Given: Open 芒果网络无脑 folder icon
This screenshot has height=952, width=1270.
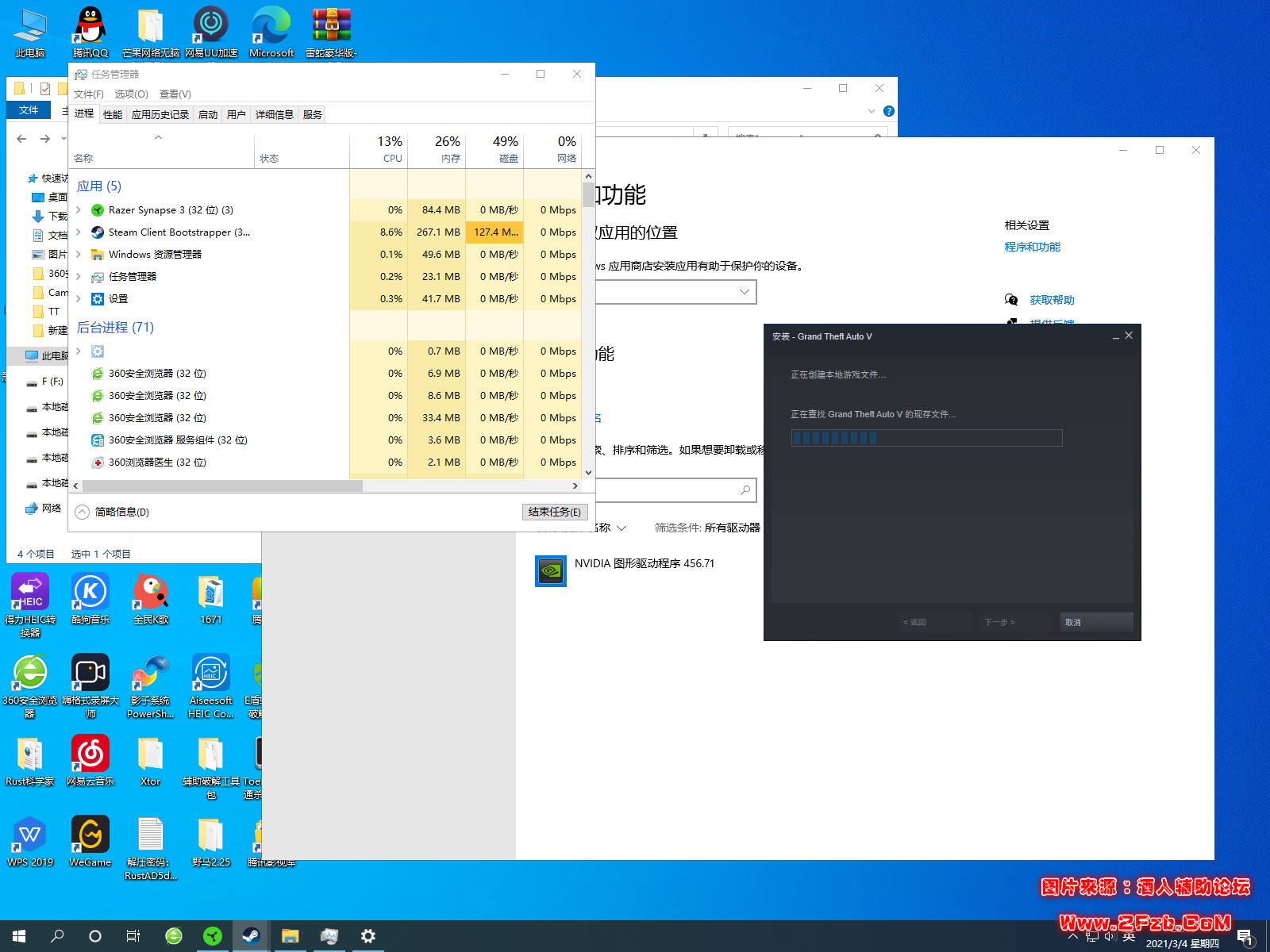Looking at the screenshot, I should point(151,32).
